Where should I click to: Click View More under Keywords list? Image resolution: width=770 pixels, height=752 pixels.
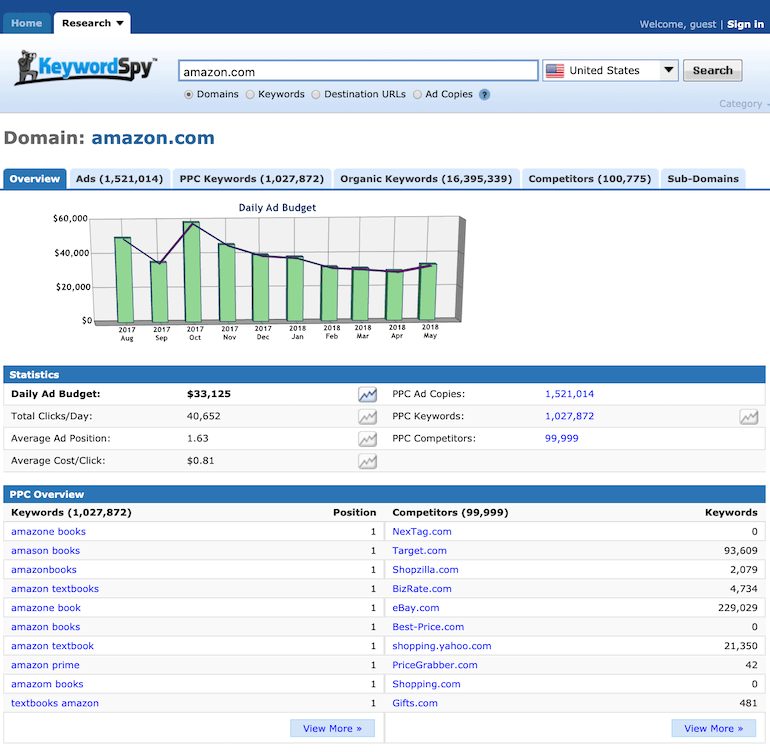pyautogui.click(x=332, y=728)
